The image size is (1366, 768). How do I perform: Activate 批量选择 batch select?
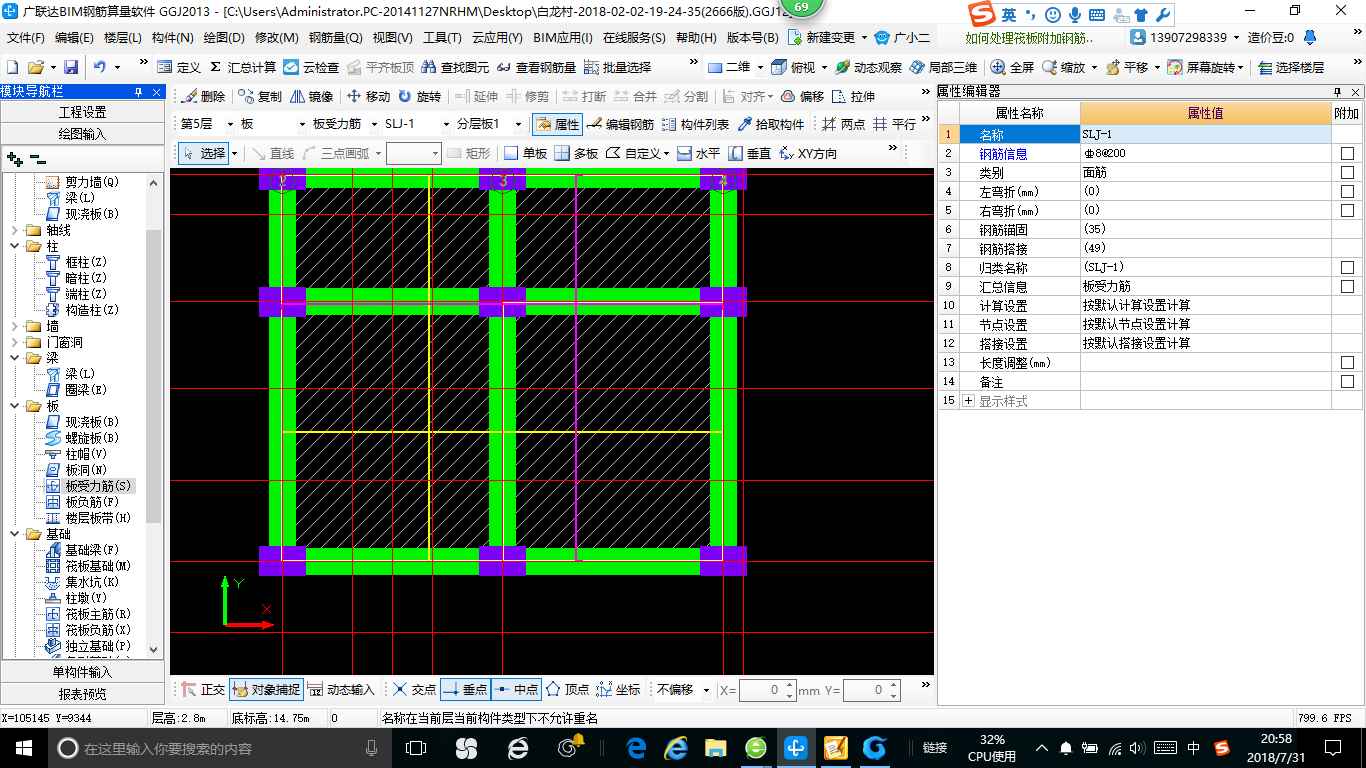pos(617,67)
